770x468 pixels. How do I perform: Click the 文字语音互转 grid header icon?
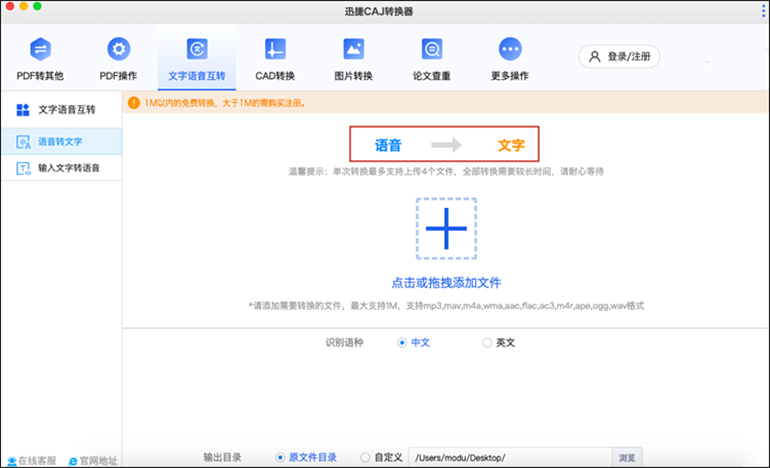point(23,110)
